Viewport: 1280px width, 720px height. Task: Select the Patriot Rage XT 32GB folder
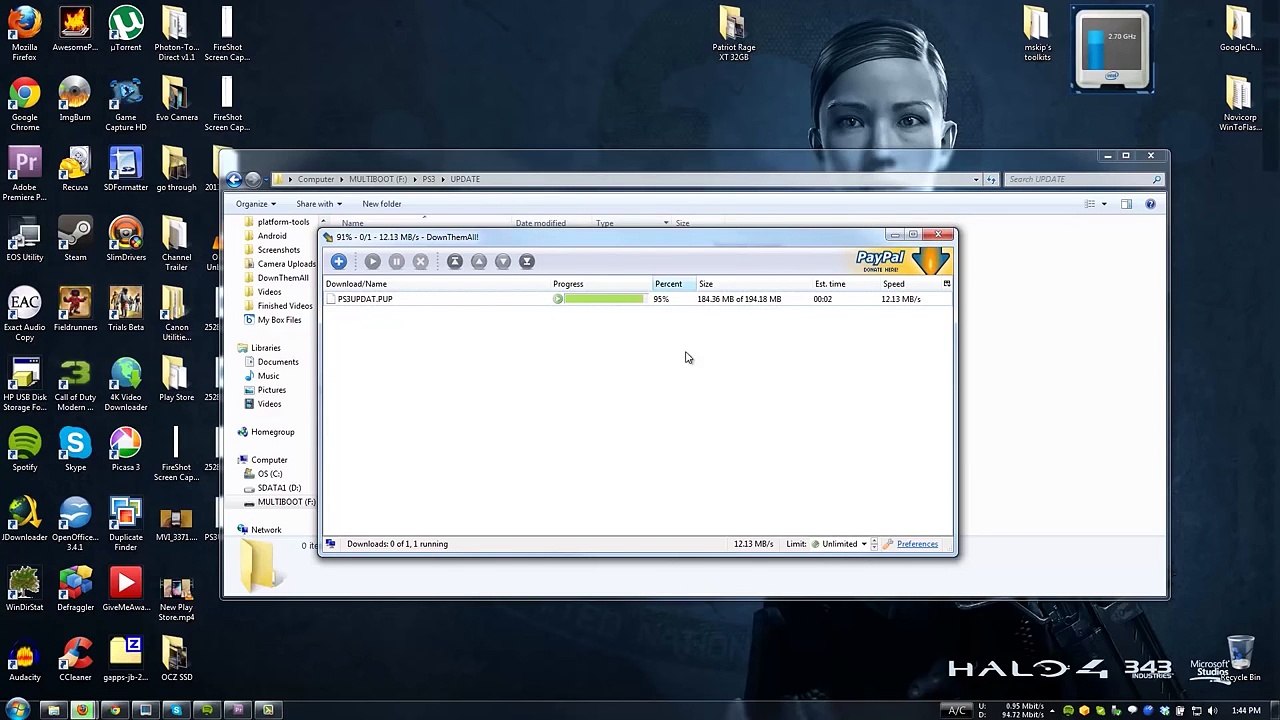click(733, 34)
